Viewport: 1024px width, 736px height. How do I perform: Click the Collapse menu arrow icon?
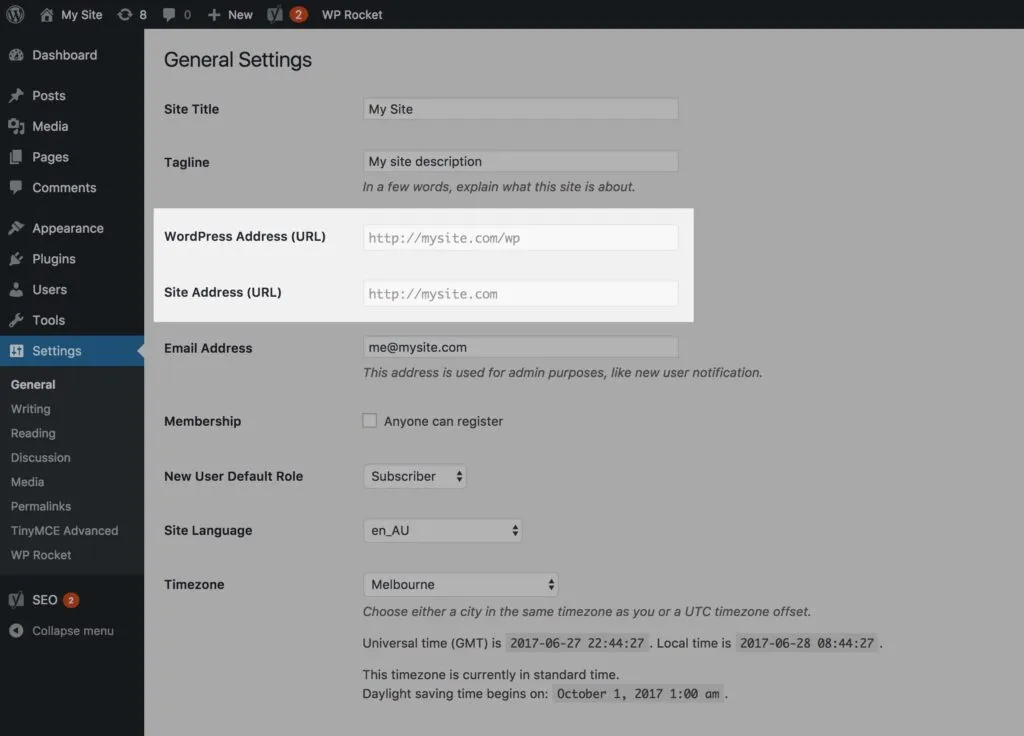pos(16,631)
